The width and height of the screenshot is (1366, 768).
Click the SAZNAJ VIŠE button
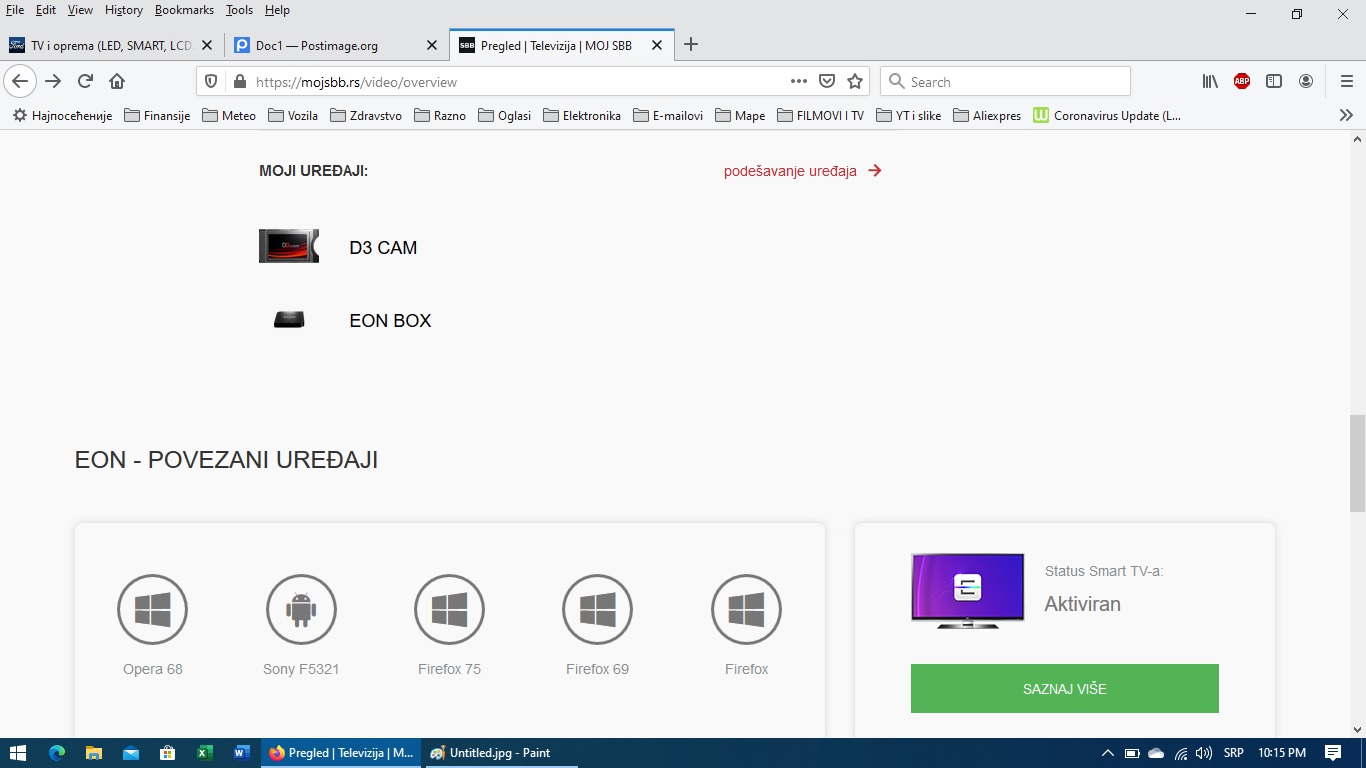coord(1064,688)
